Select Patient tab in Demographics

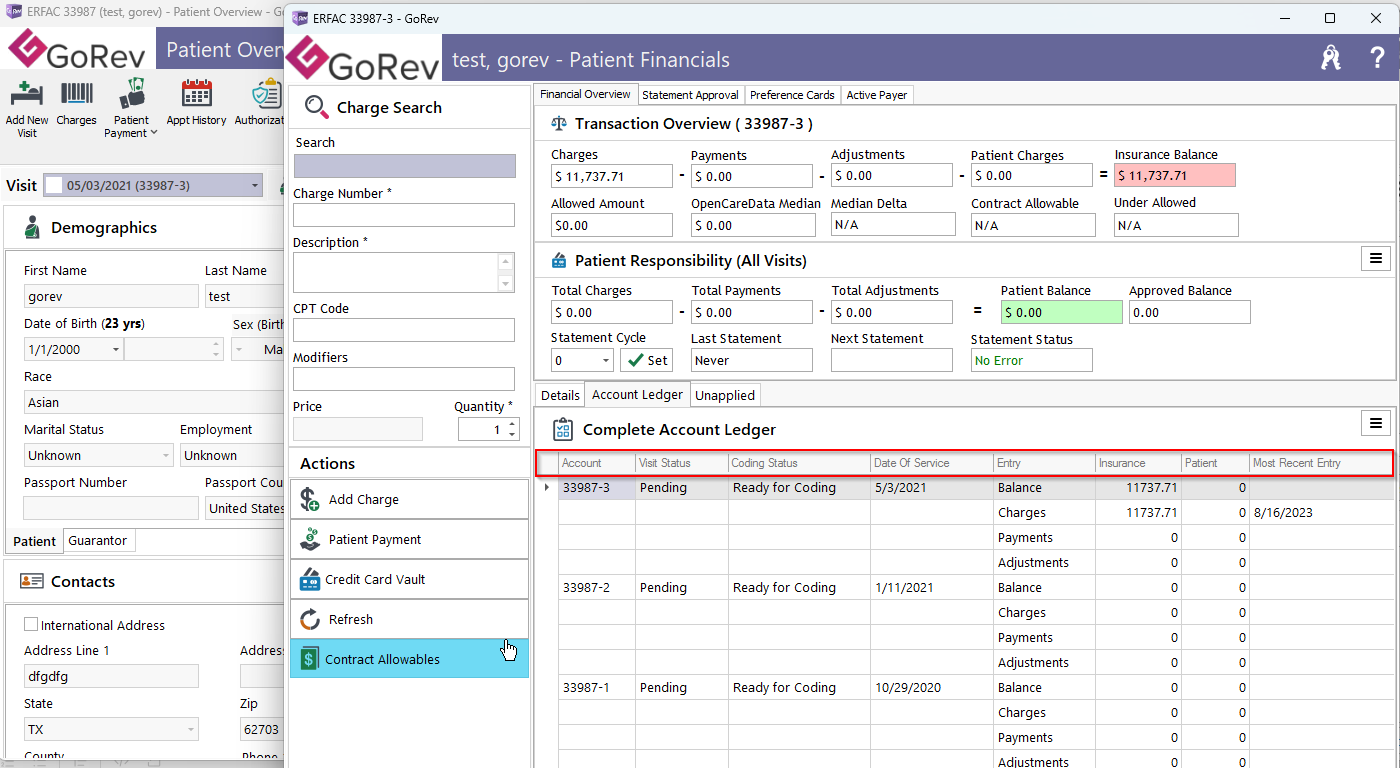coord(34,541)
